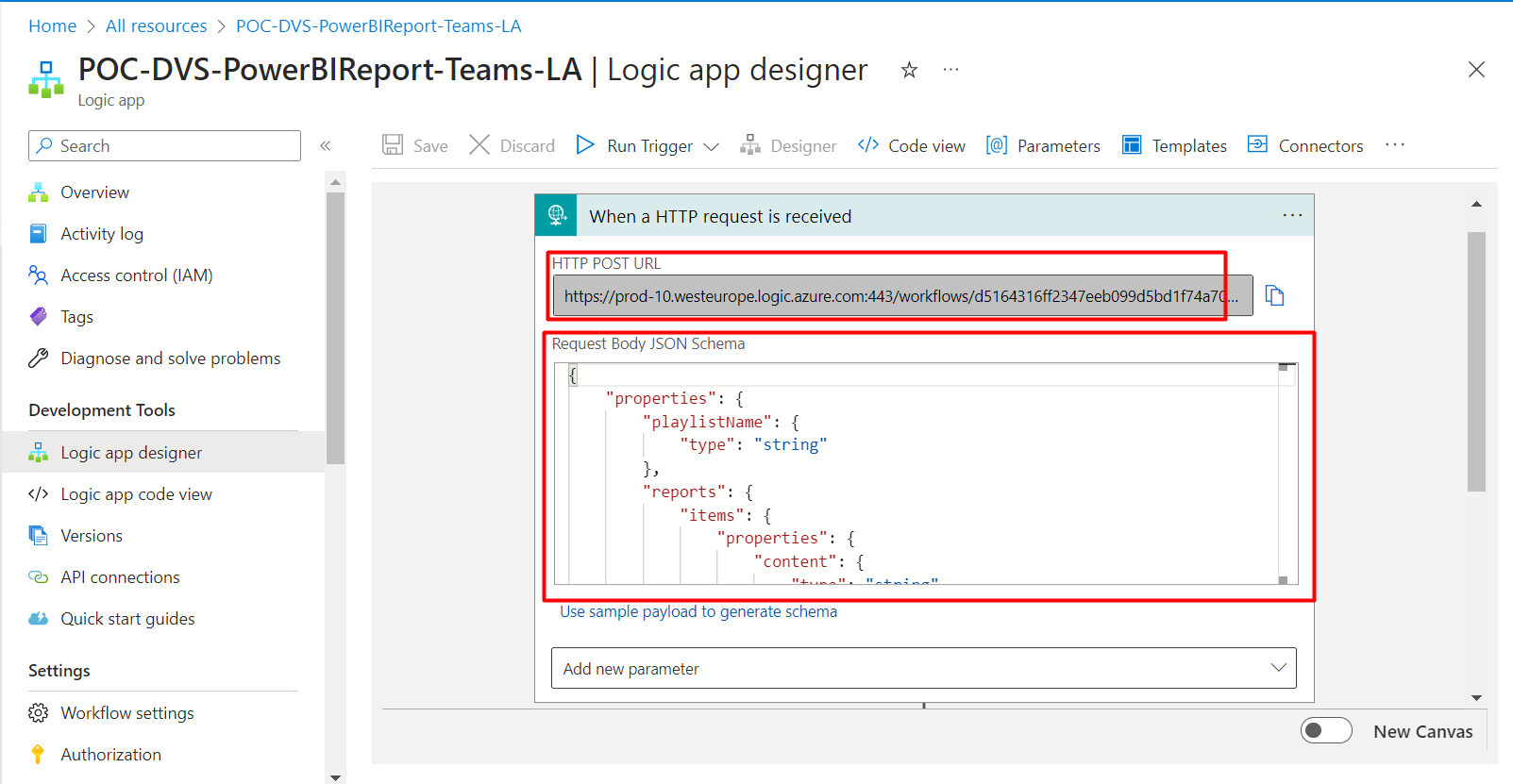Click the Overview sidebar icon
Image resolution: width=1513 pixels, height=784 pixels.
coord(38,192)
